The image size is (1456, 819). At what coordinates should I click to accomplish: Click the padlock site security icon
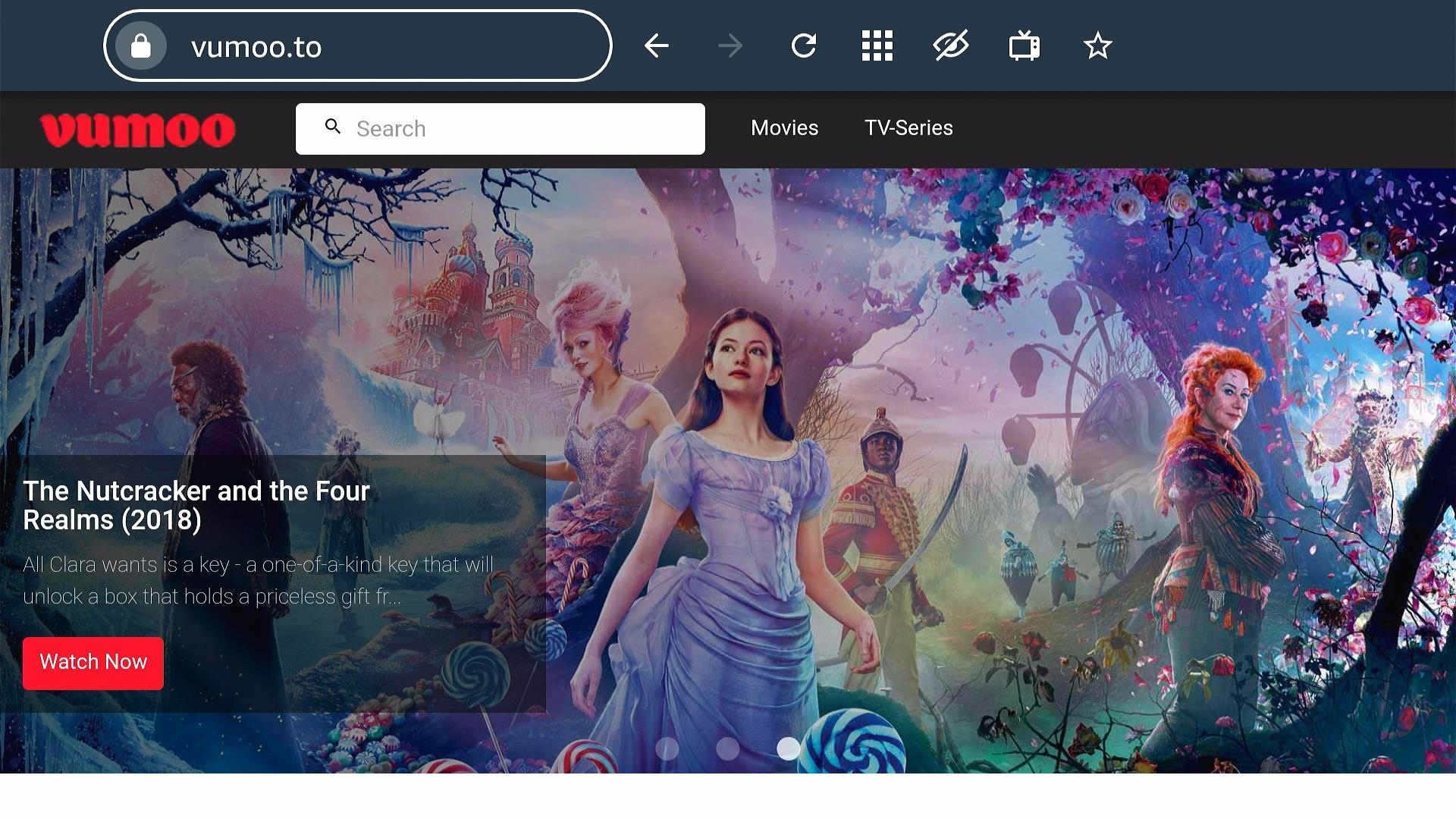(141, 46)
